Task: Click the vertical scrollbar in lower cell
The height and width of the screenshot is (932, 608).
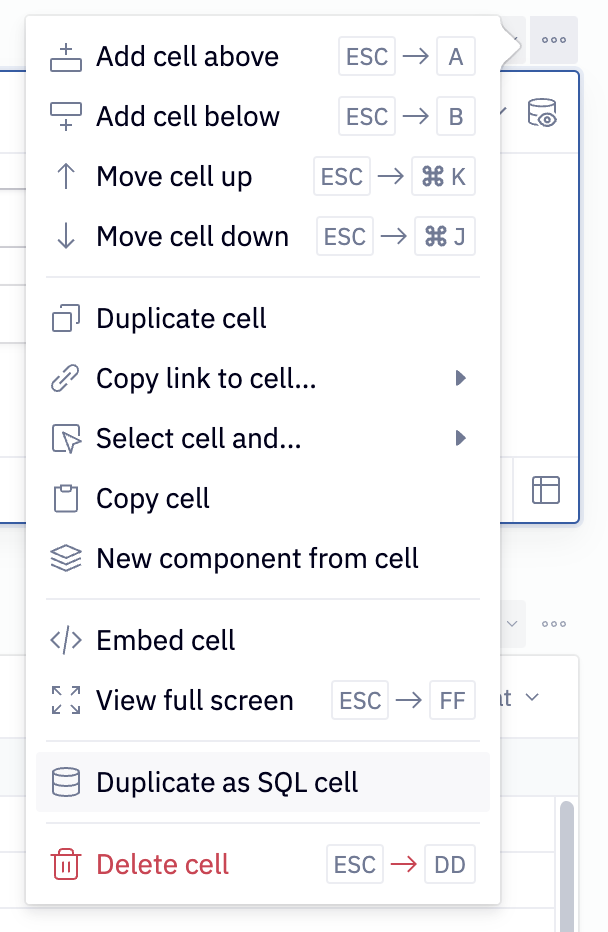Action: (566, 860)
